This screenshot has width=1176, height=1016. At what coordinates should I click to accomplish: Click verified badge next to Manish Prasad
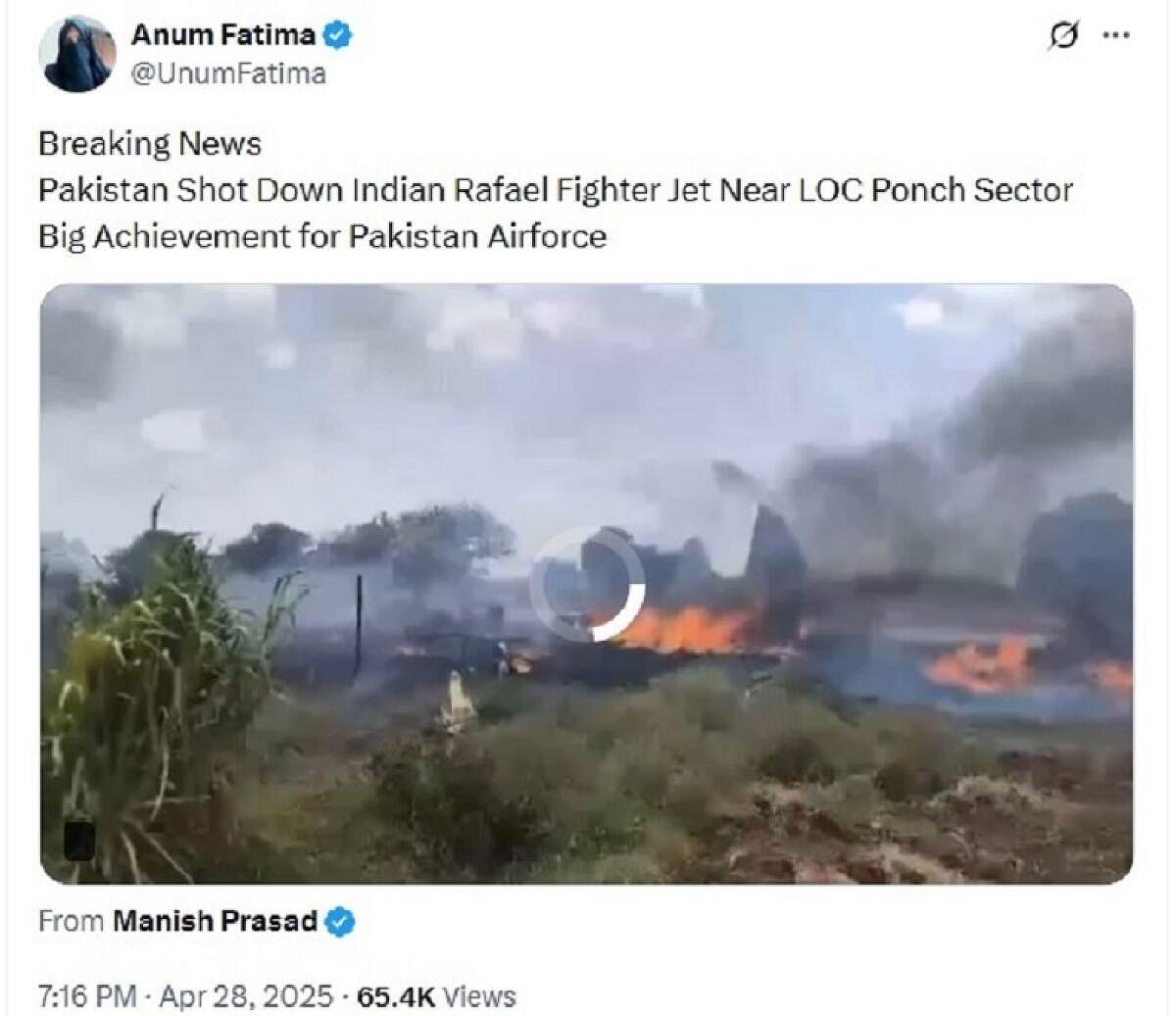point(340,922)
